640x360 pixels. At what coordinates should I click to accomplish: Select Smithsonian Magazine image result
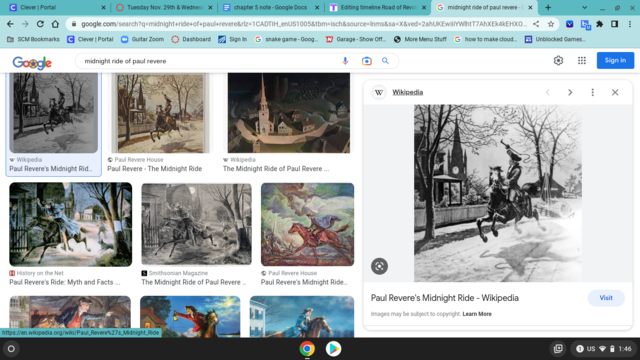(196, 224)
